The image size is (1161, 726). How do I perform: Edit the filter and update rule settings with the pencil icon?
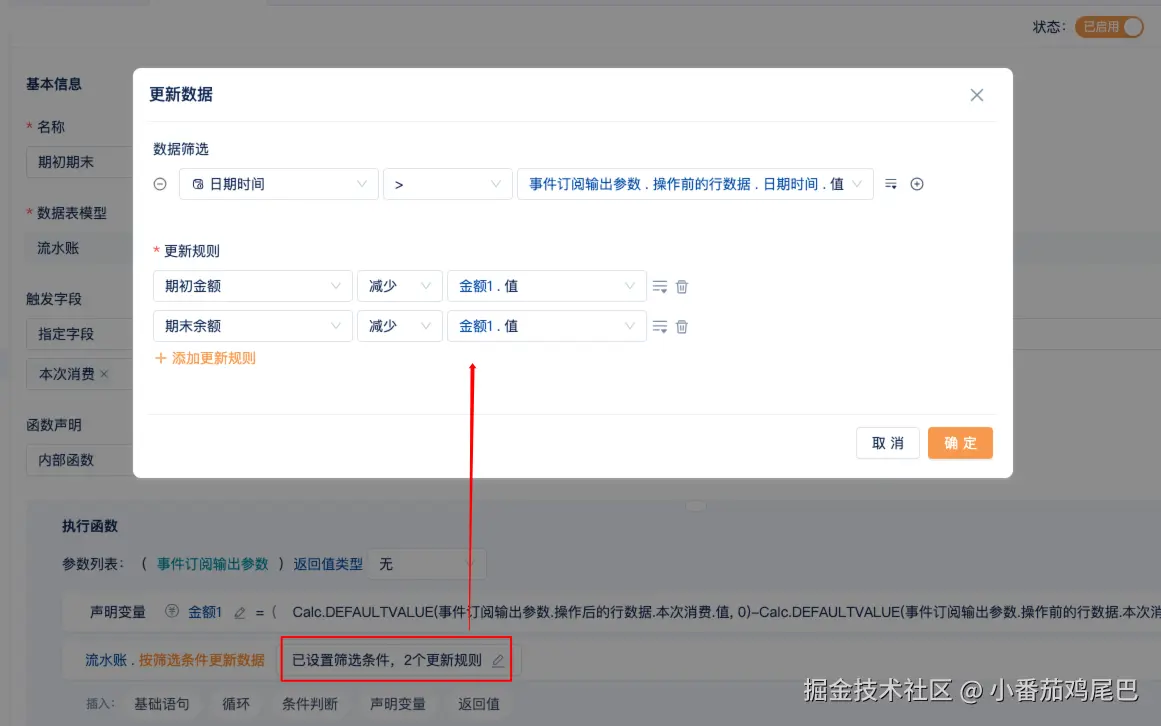(498, 660)
